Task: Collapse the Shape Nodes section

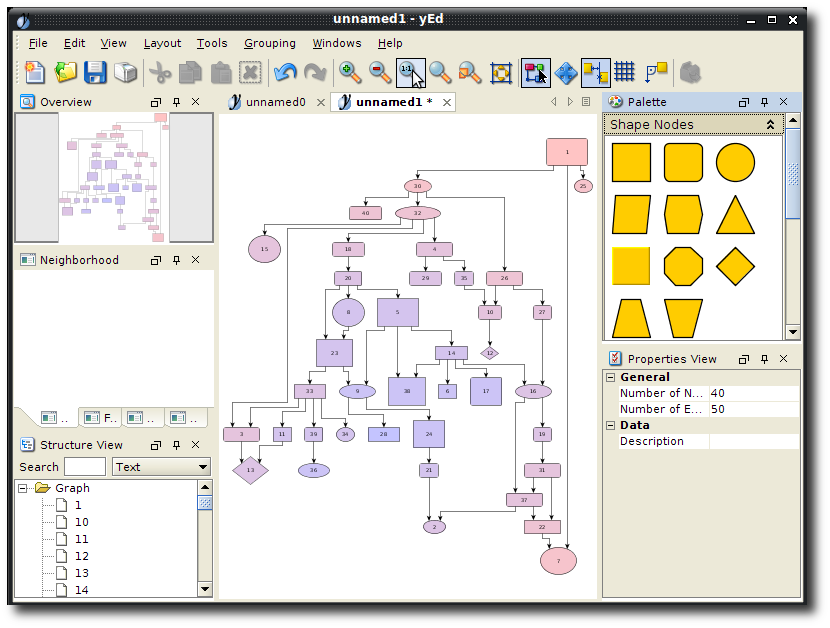Action: tap(769, 124)
